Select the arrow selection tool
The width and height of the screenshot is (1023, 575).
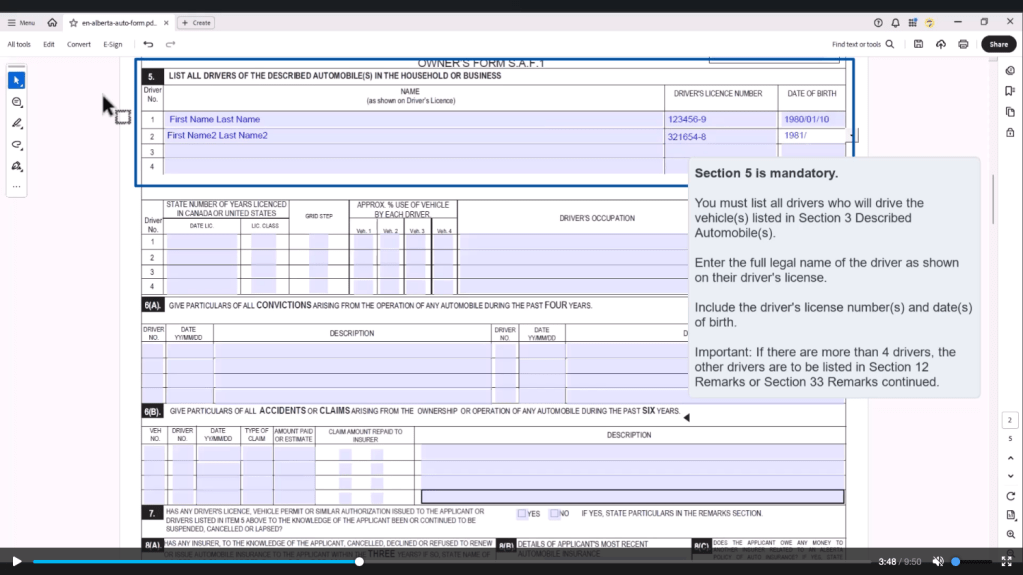[16, 80]
